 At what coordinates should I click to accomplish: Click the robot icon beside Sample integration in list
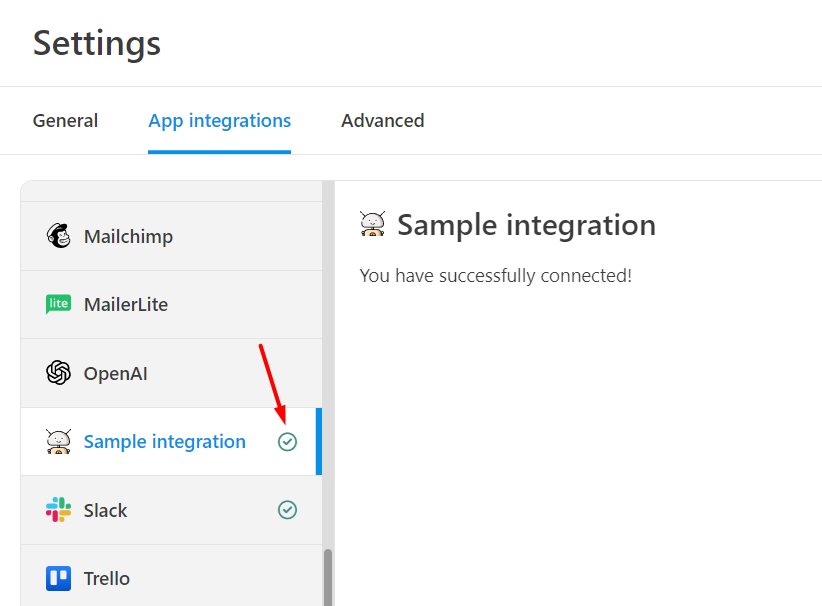(59, 441)
